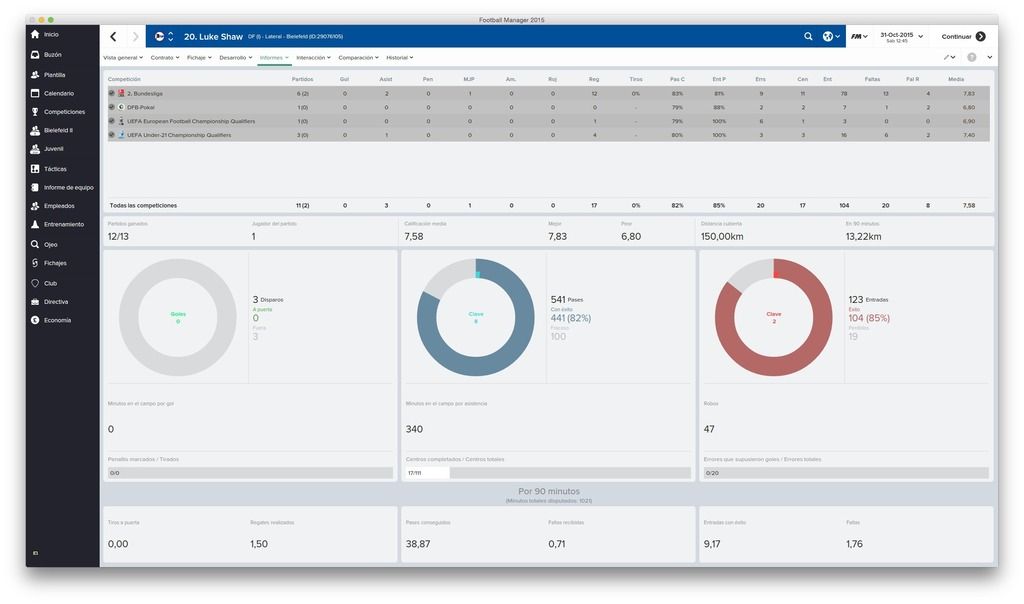Open Competiciones trophy icon
This screenshot has height=604, width=1024.
[35, 112]
